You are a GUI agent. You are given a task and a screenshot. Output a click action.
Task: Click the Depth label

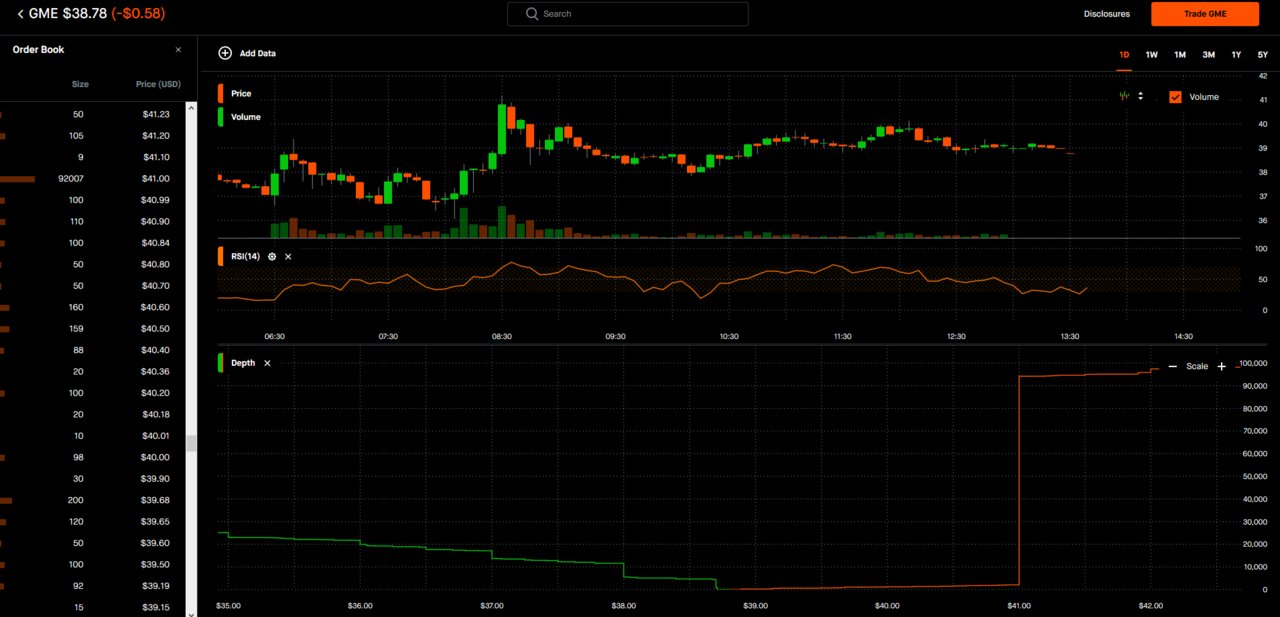tap(243, 363)
